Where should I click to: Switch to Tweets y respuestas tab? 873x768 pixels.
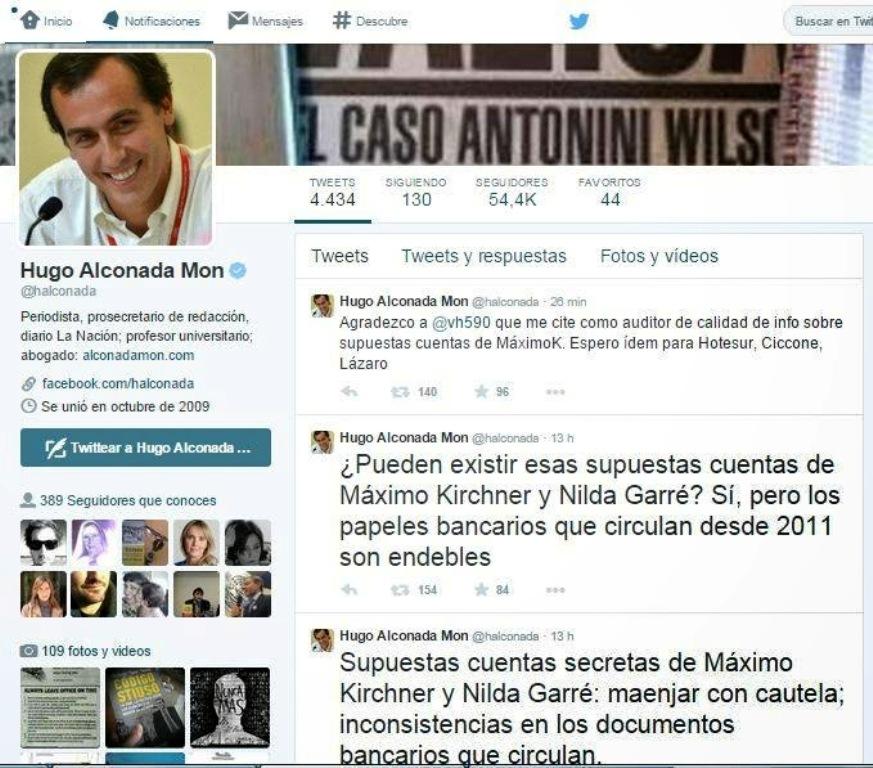(484, 256)
